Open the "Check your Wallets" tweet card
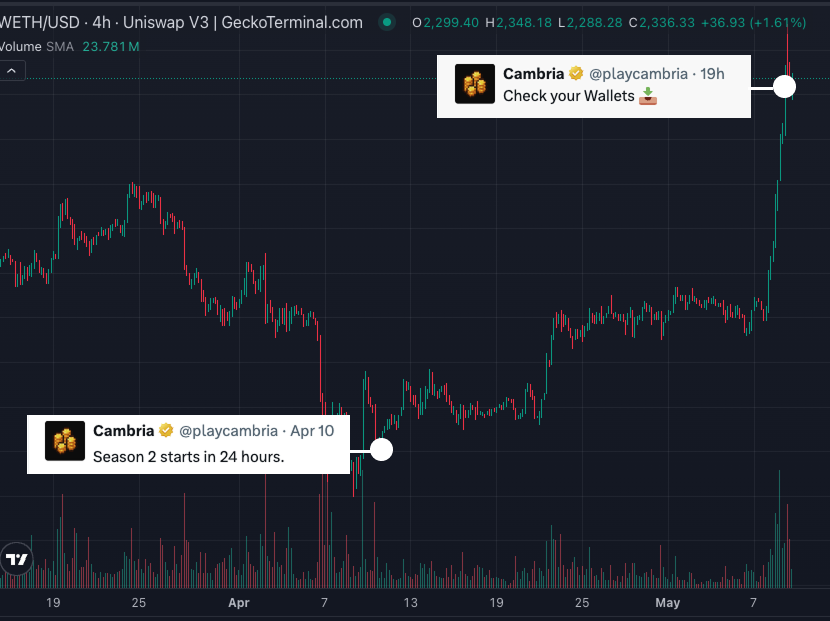 pos(593,86)
